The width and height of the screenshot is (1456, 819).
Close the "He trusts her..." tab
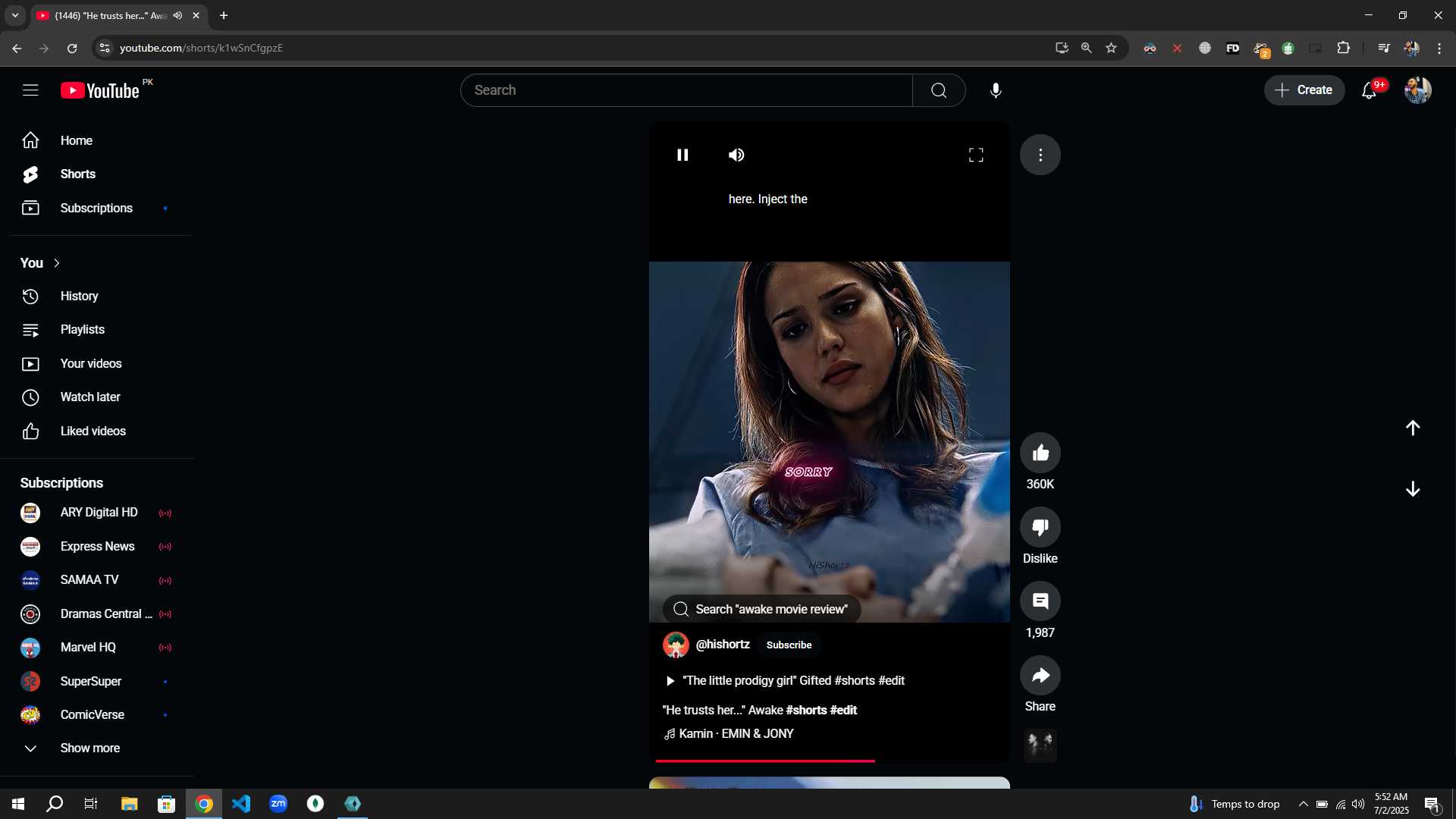pyautogui.click(x=196, y=15)
